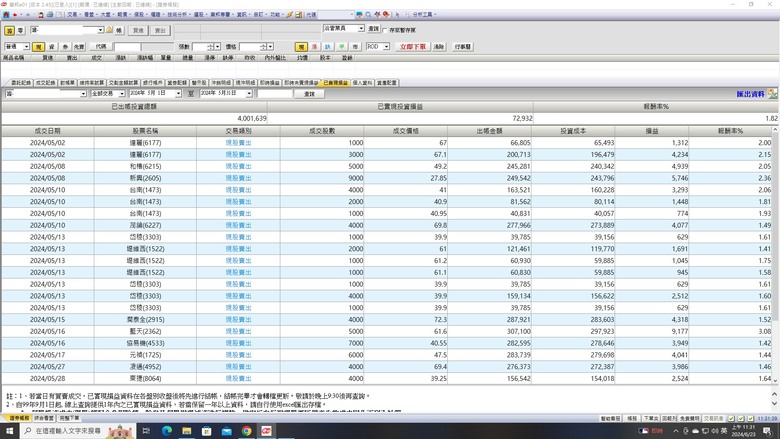Open the 普通 order type dropdown
This screenshot has width=780, height=439.
(x=26, y=47)
